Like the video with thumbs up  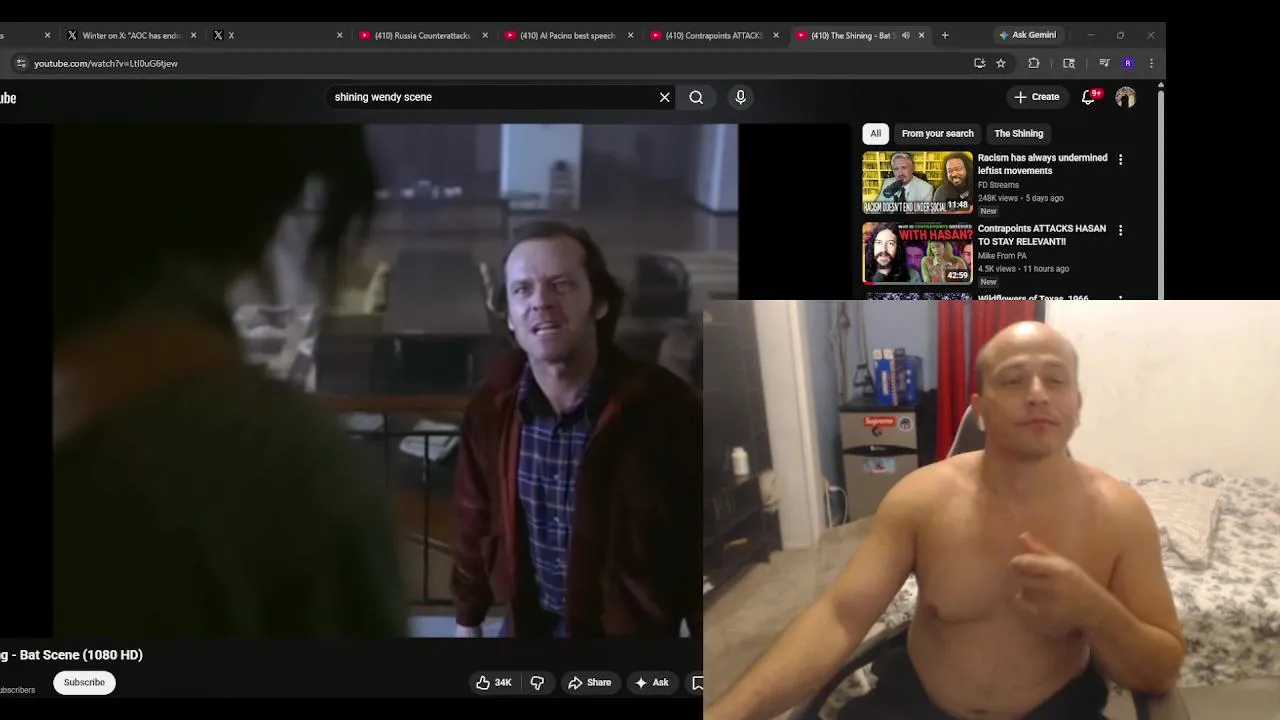(x=494, y=682)
